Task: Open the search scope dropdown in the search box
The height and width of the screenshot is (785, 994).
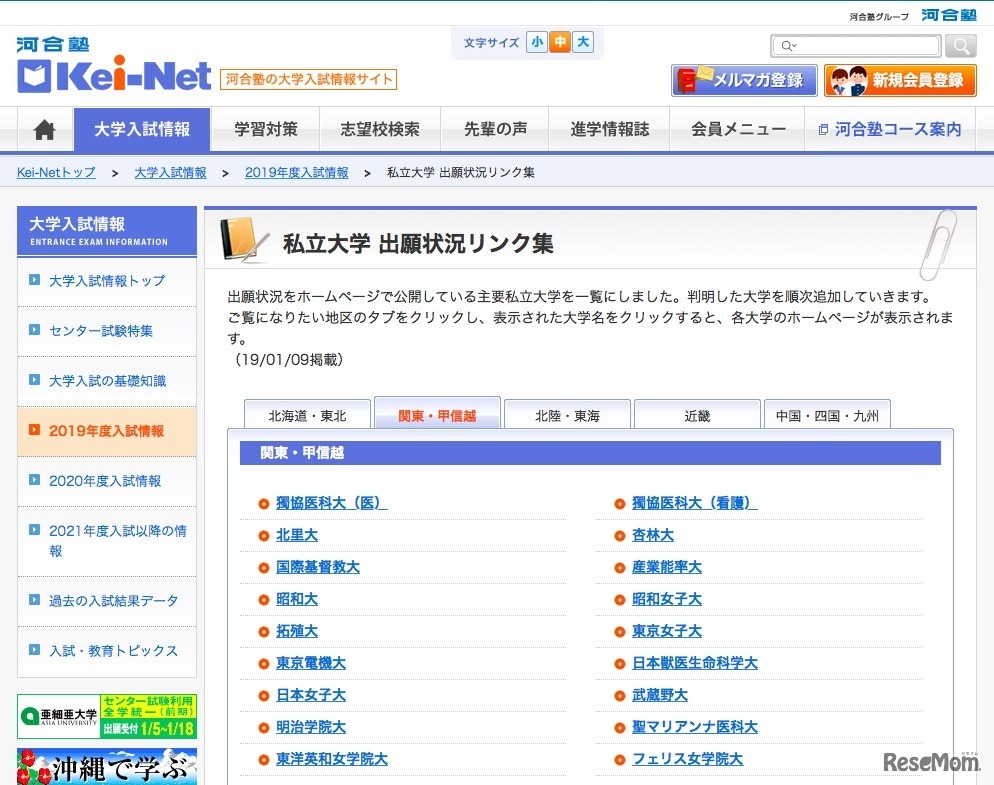Action: [x=789, y=45]
